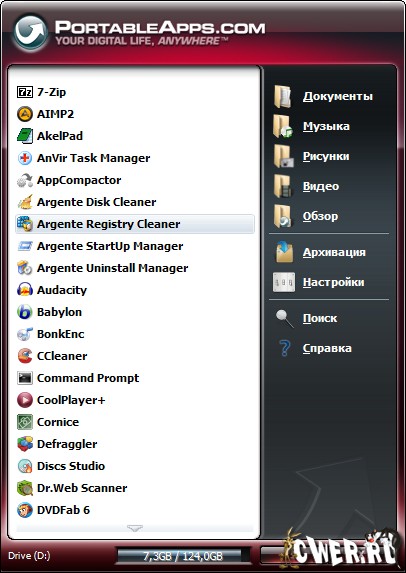Launch CCleaner from its red icon
The height and width of the screenshot is (573, 406).
25,356
